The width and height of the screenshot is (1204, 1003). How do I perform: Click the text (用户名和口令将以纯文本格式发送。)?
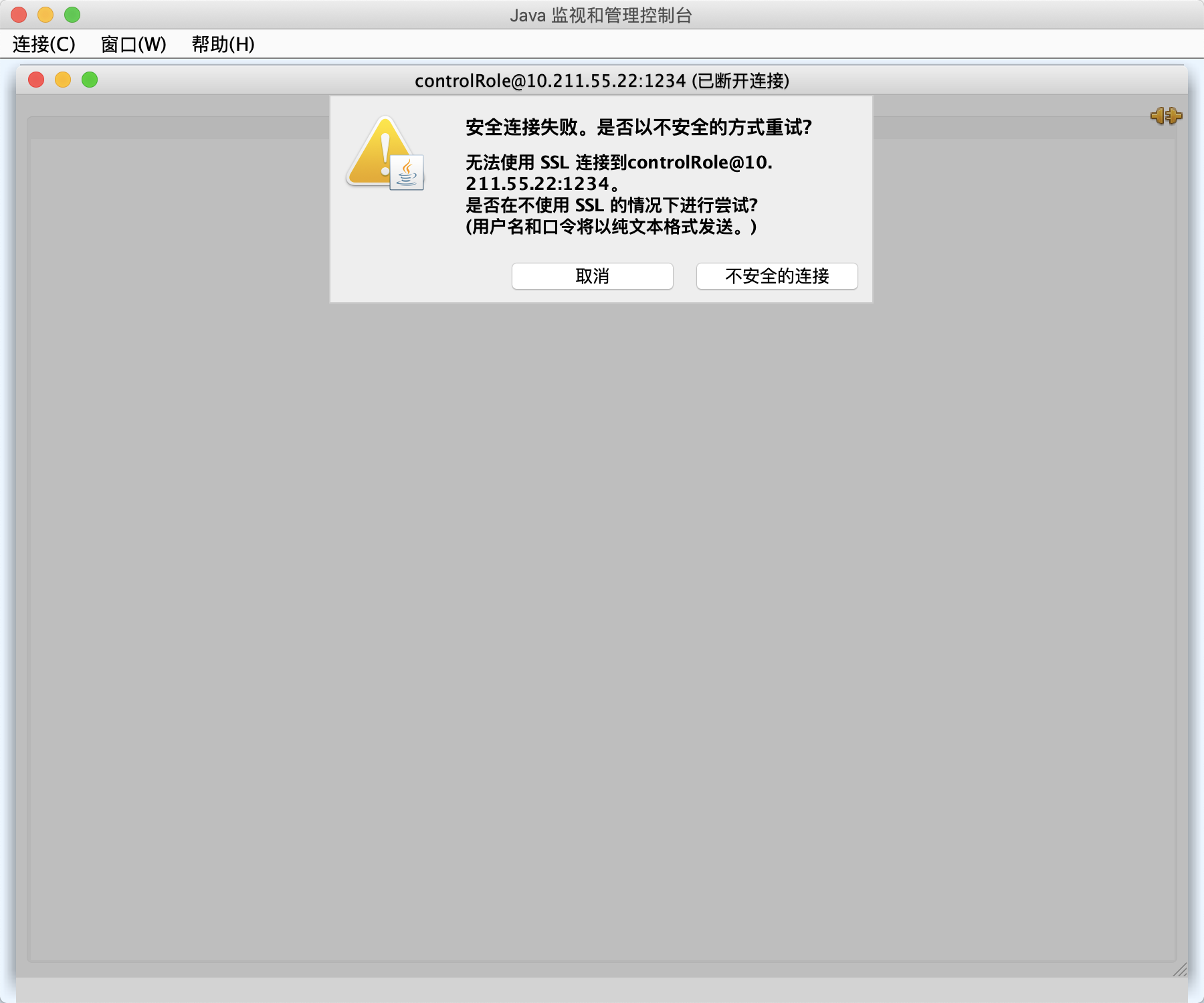(611, 227)
